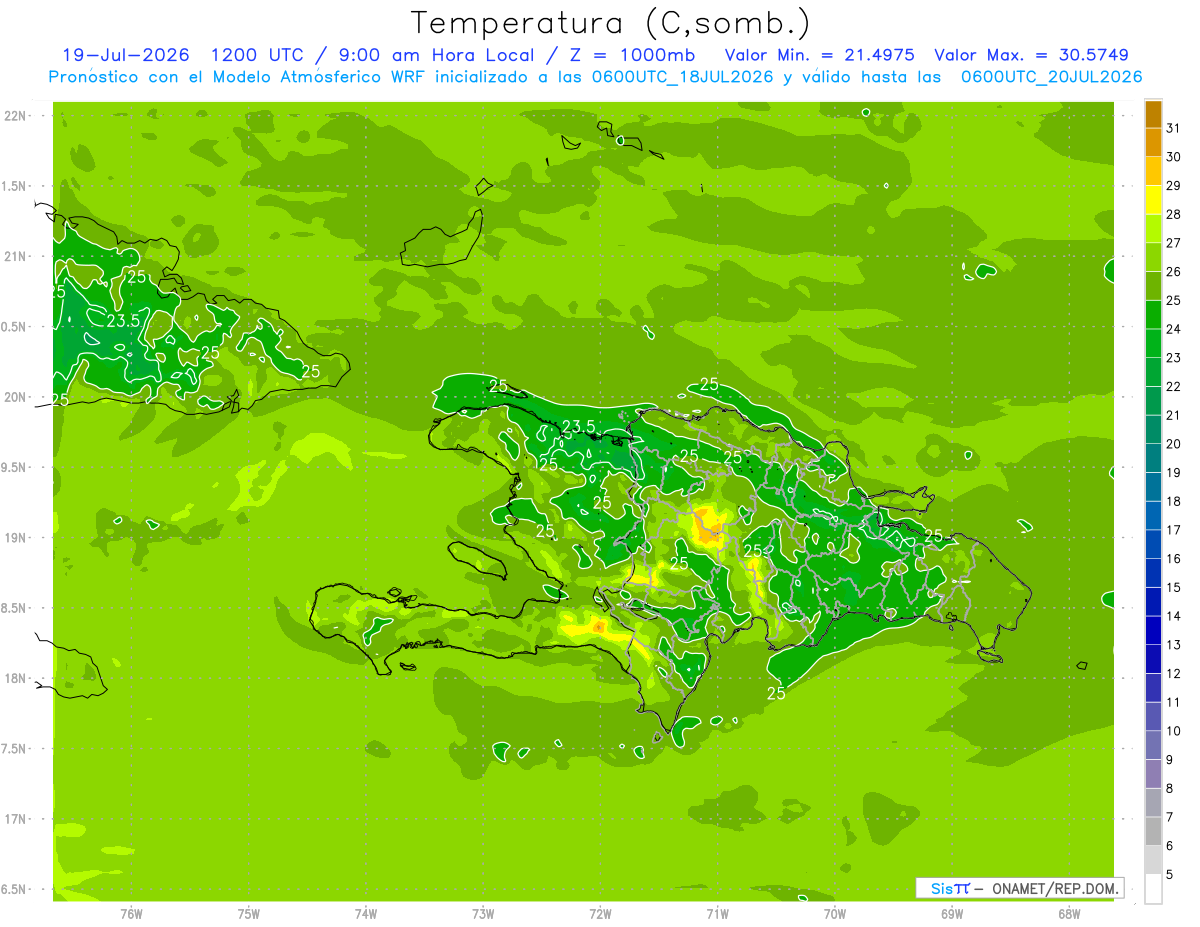This screenshot has height=927, width=1200.
Task: Pick the gray legend band between 6 and 7
Action: [1153, 832]
